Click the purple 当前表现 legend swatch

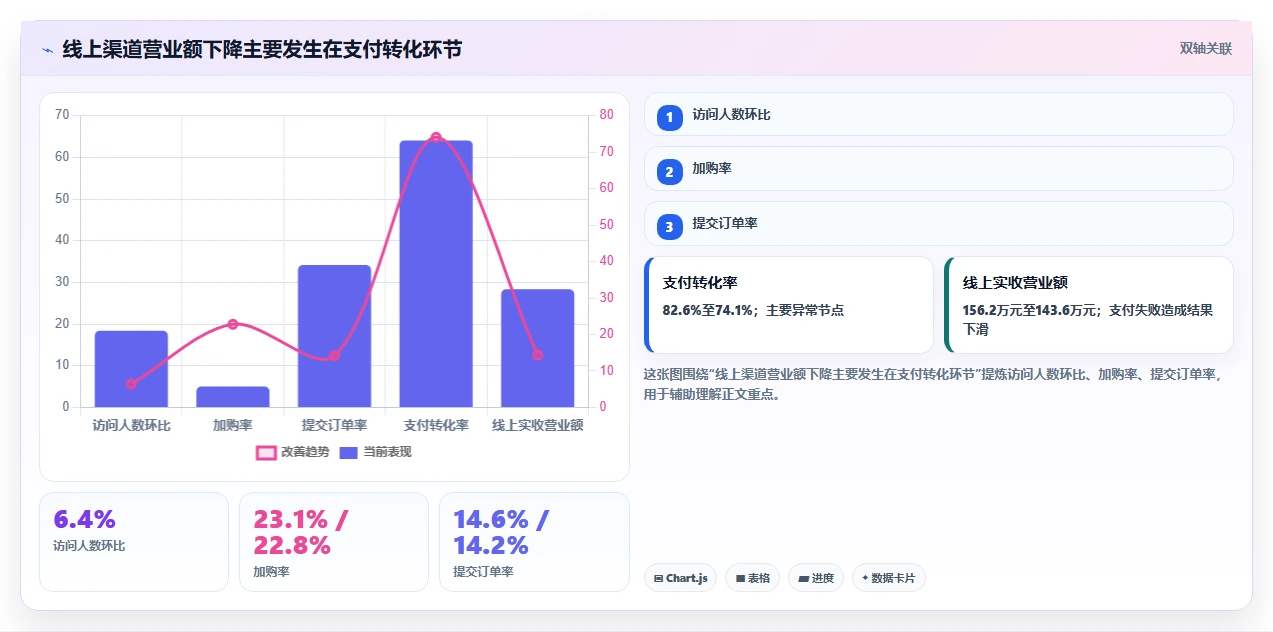tap(349, 452)
